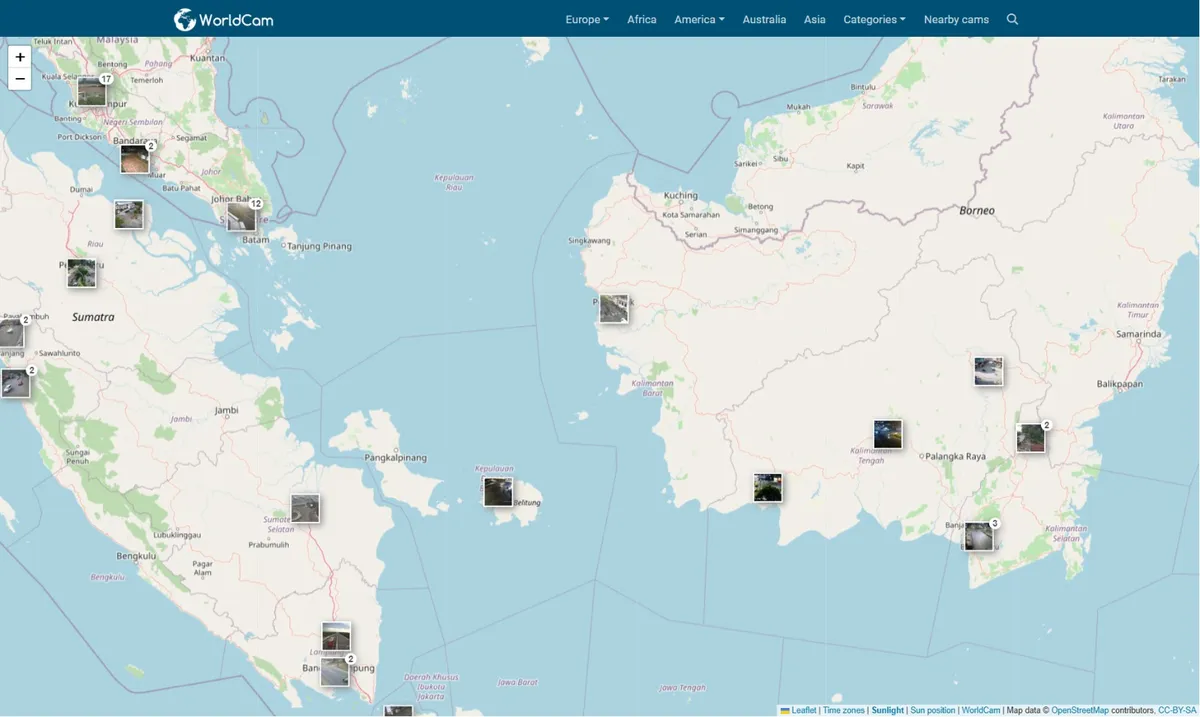Follow the OpenStreetMap attribution link
The height and width of the screenshot is (717, 1200).
[1080, 710]
